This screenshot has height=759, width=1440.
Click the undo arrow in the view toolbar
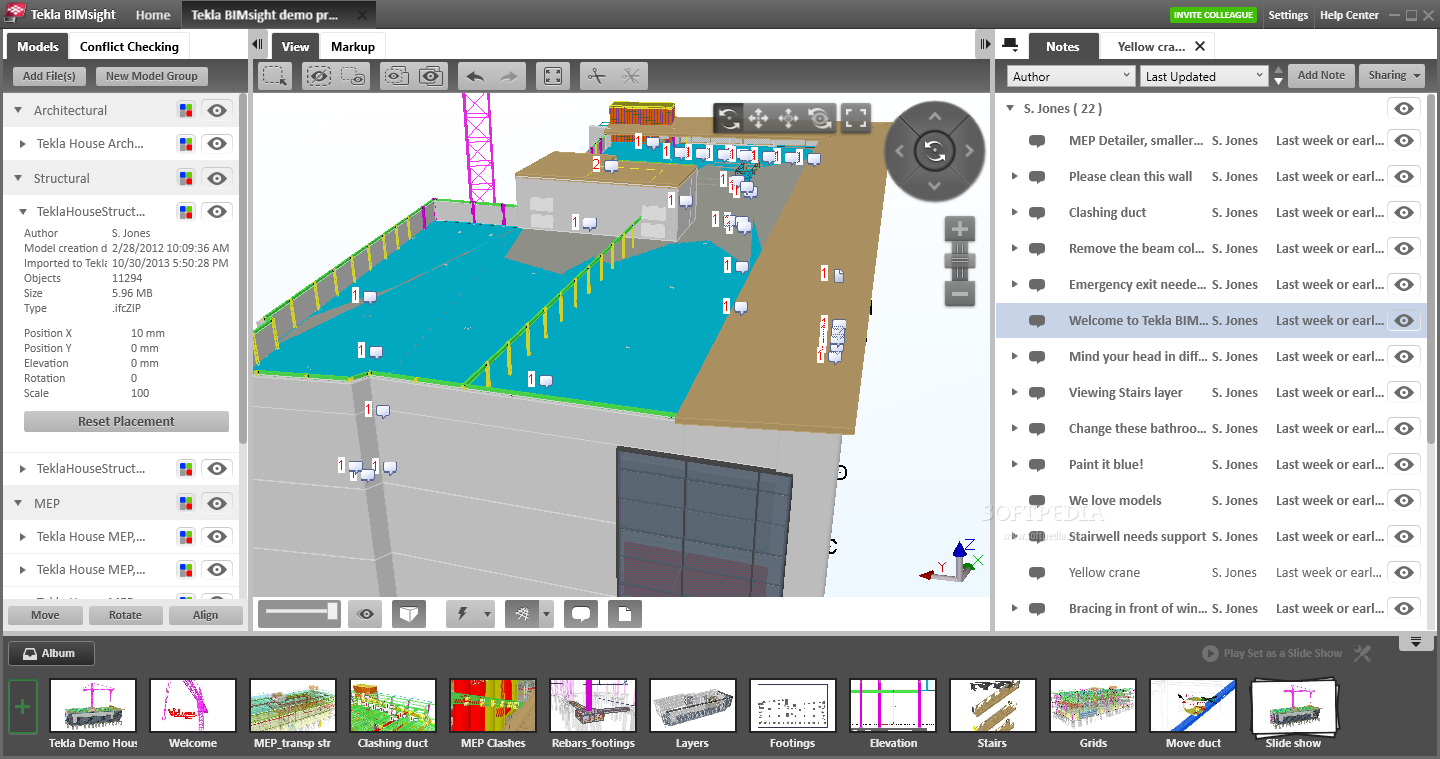pos(476,76)
